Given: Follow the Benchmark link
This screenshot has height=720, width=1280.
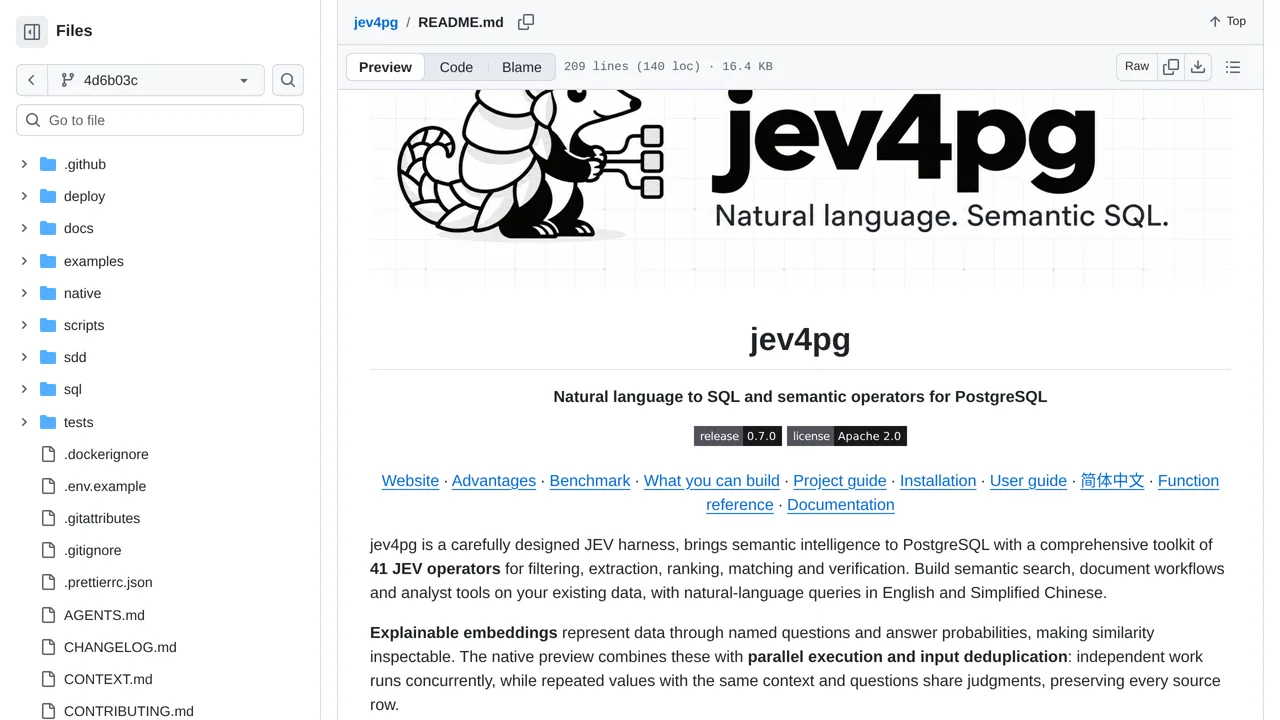Looking at the screenshot, I should 590,481.
